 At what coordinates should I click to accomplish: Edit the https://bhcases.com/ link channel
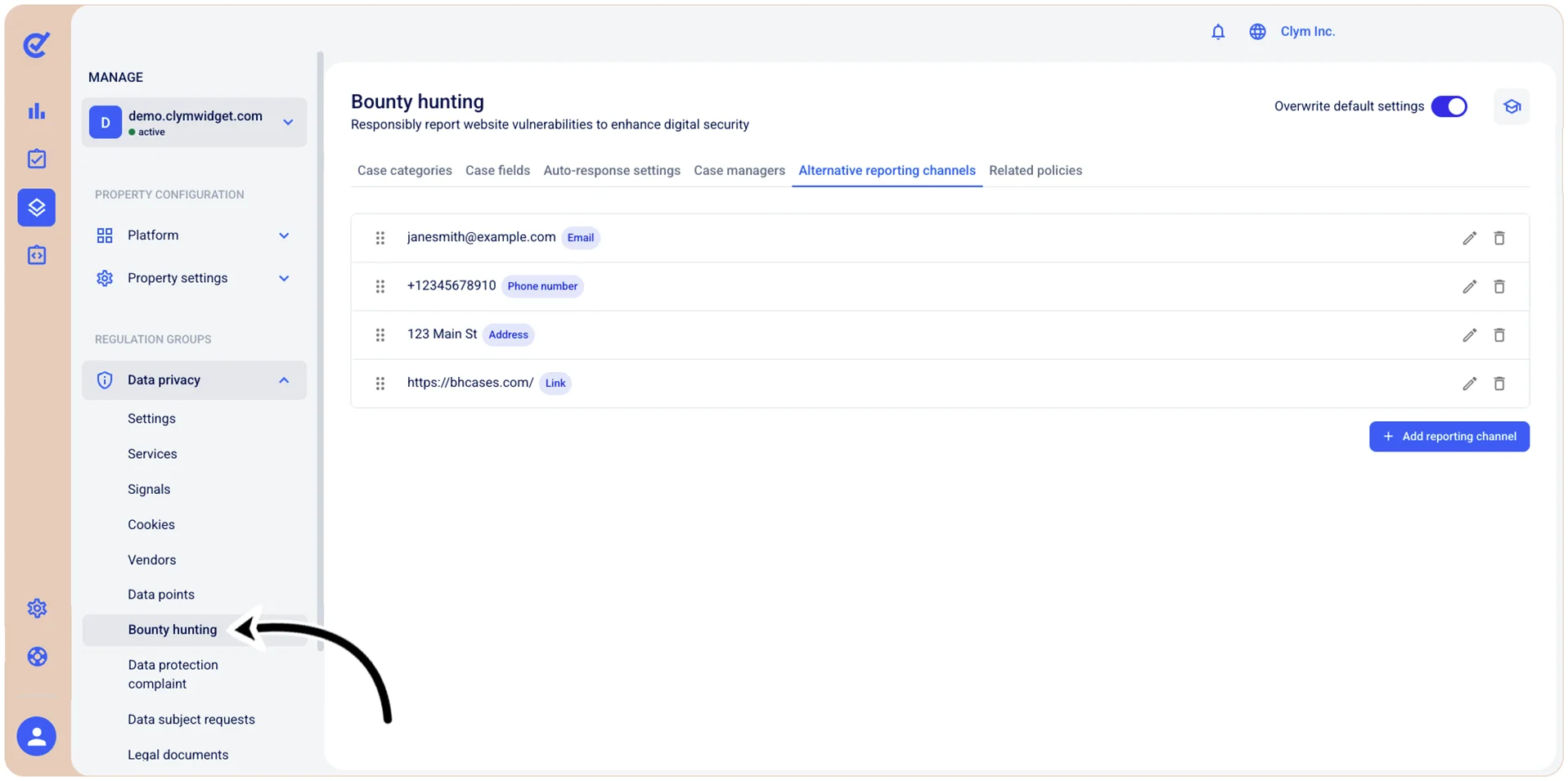tap(1469, 384)
